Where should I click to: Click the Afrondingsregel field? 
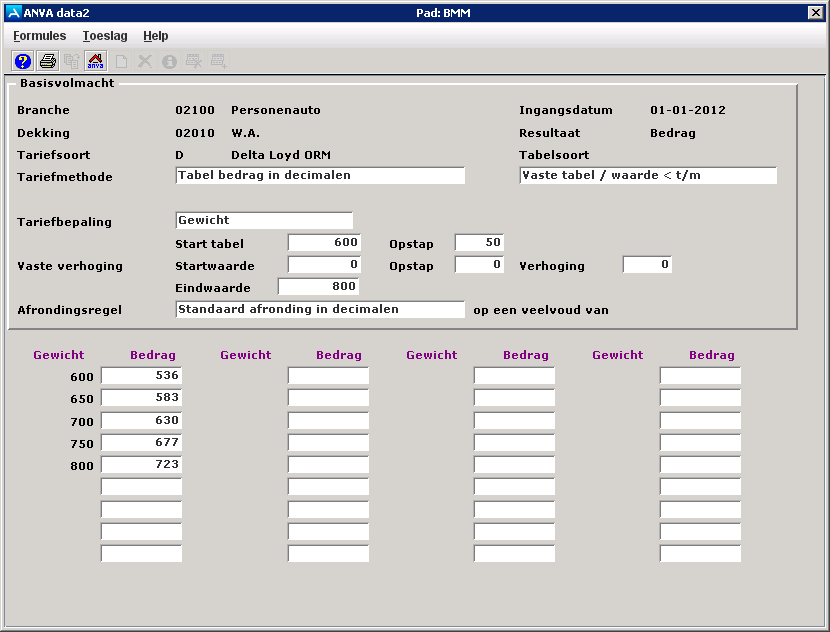(320, 310)
